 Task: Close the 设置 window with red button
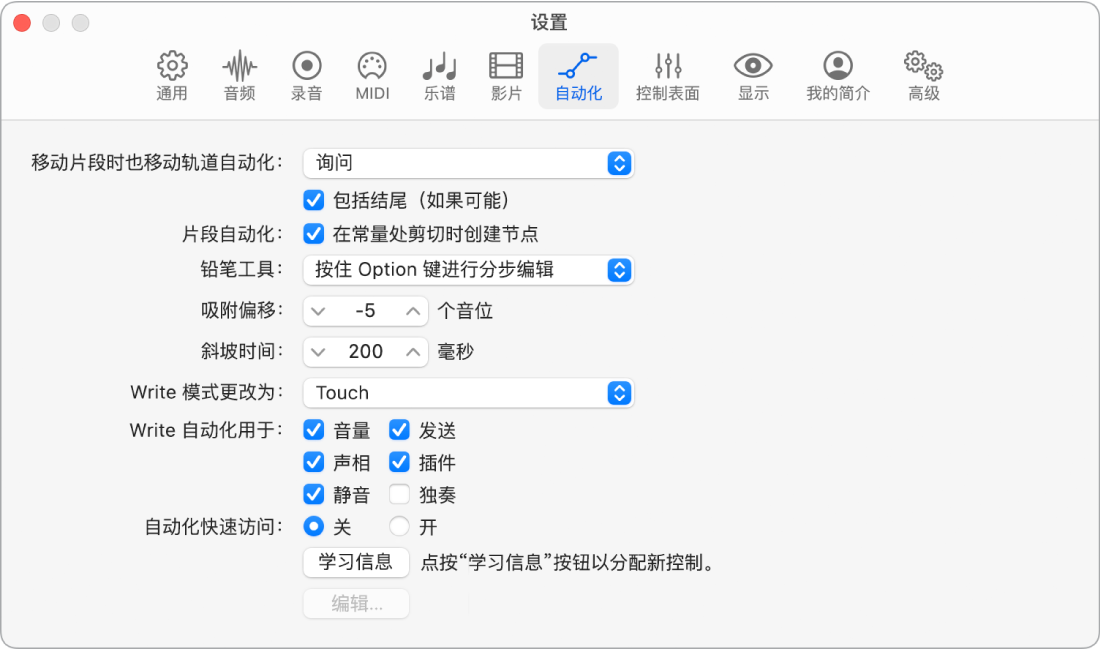coord(22,22)
